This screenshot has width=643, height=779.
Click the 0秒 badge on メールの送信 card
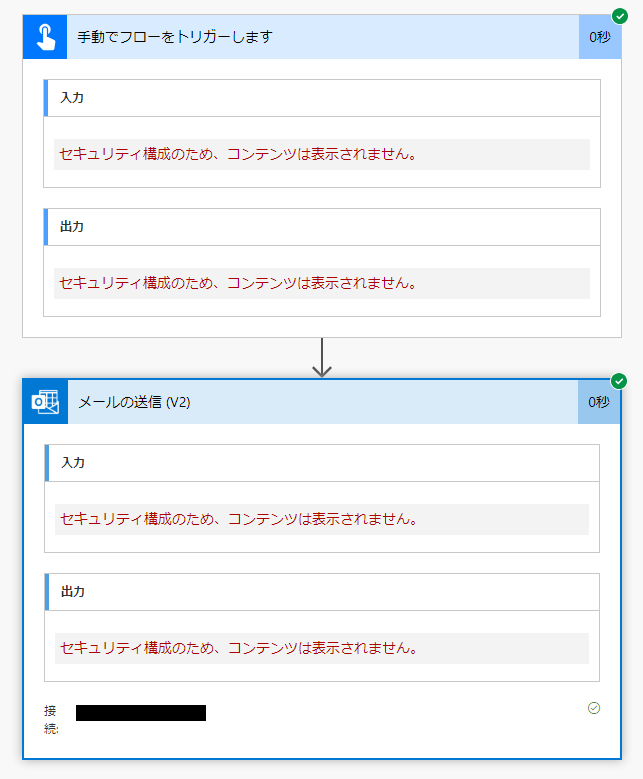(x=598, y=402)
